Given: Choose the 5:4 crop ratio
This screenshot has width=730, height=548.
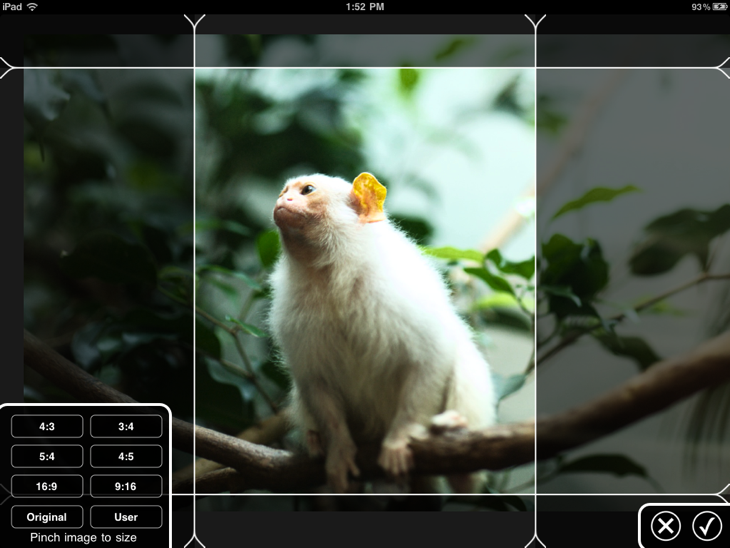Looking at the screenshot, I should click(47, 457).
